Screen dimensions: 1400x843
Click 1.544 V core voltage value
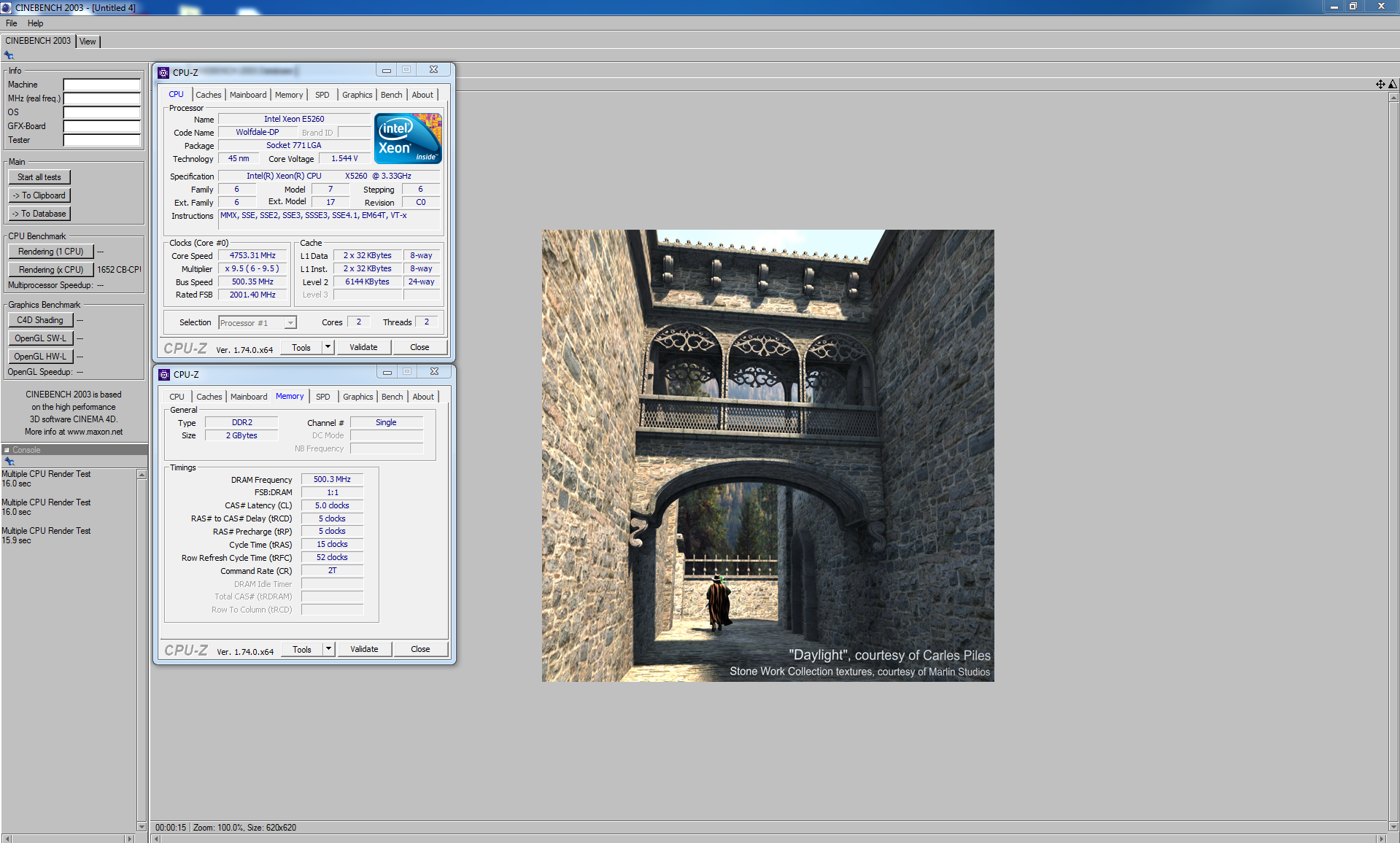pyautogui.click(x=344, y=159)
